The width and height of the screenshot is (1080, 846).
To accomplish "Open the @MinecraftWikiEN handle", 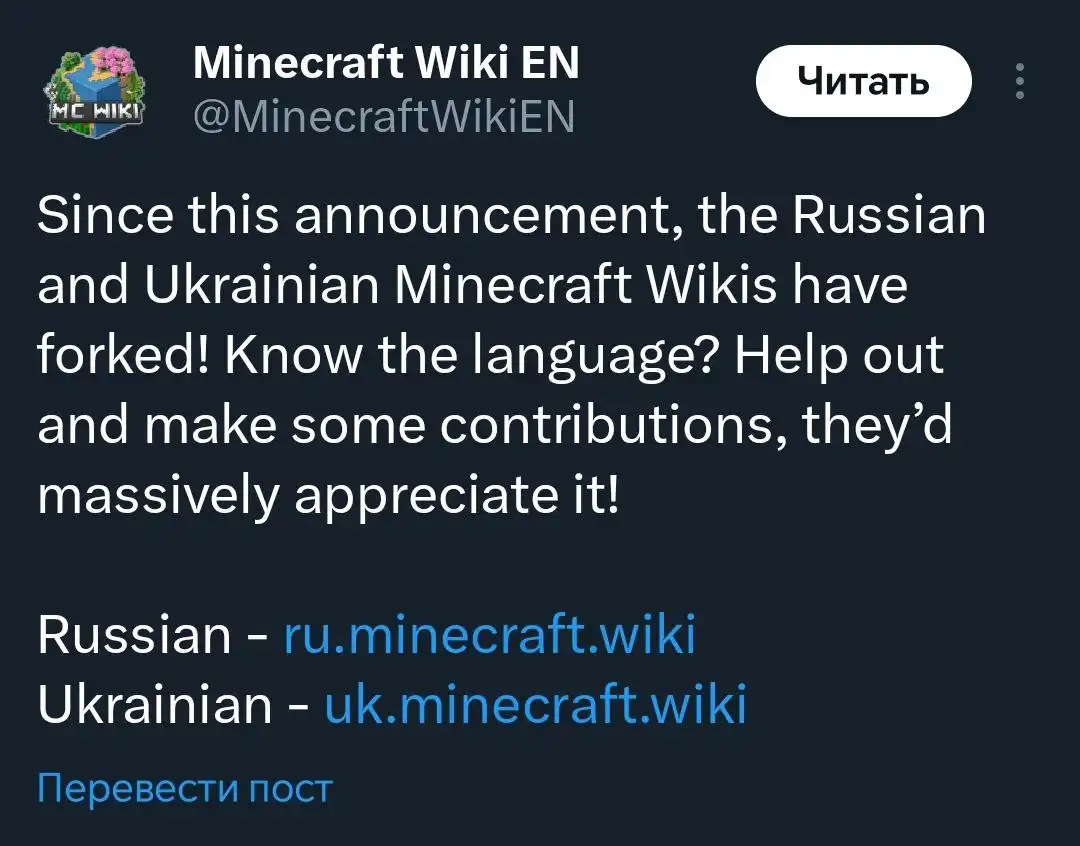I will pyautogui.click(x=384, y=116).
